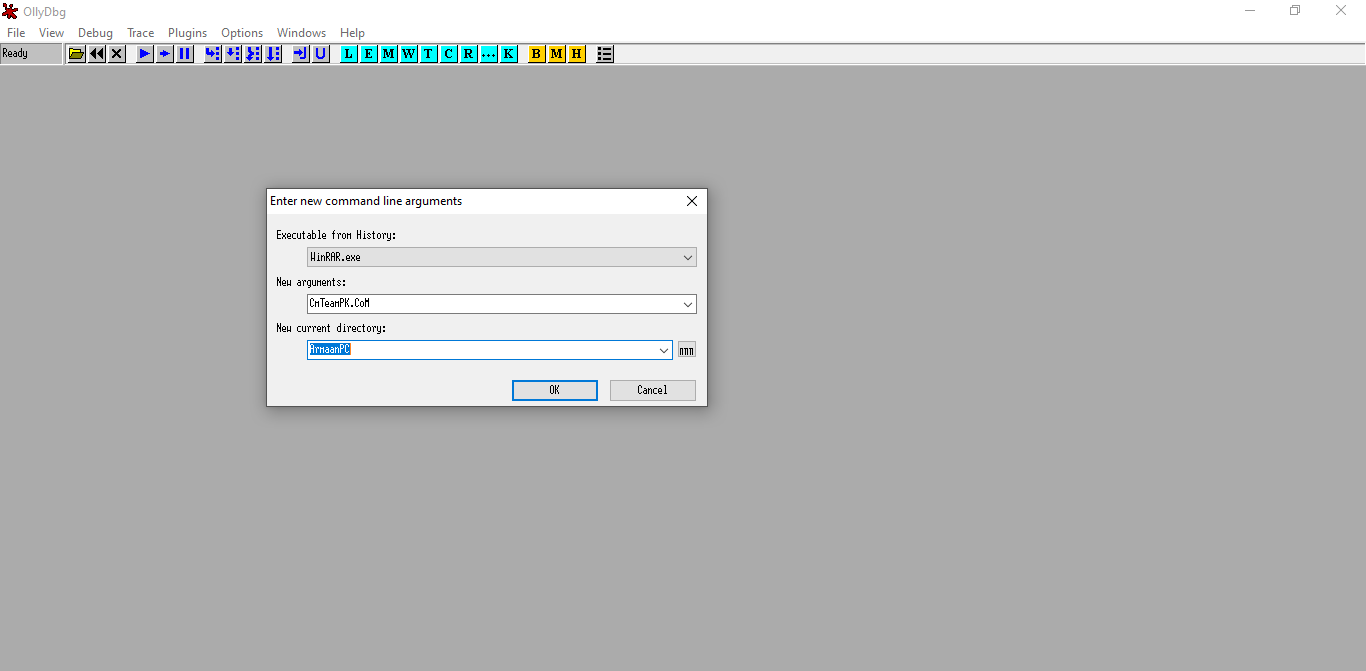Viewport: 1366px width, 671px height.
Task: Open Executable modules with E icon
Action: (369, 54)
